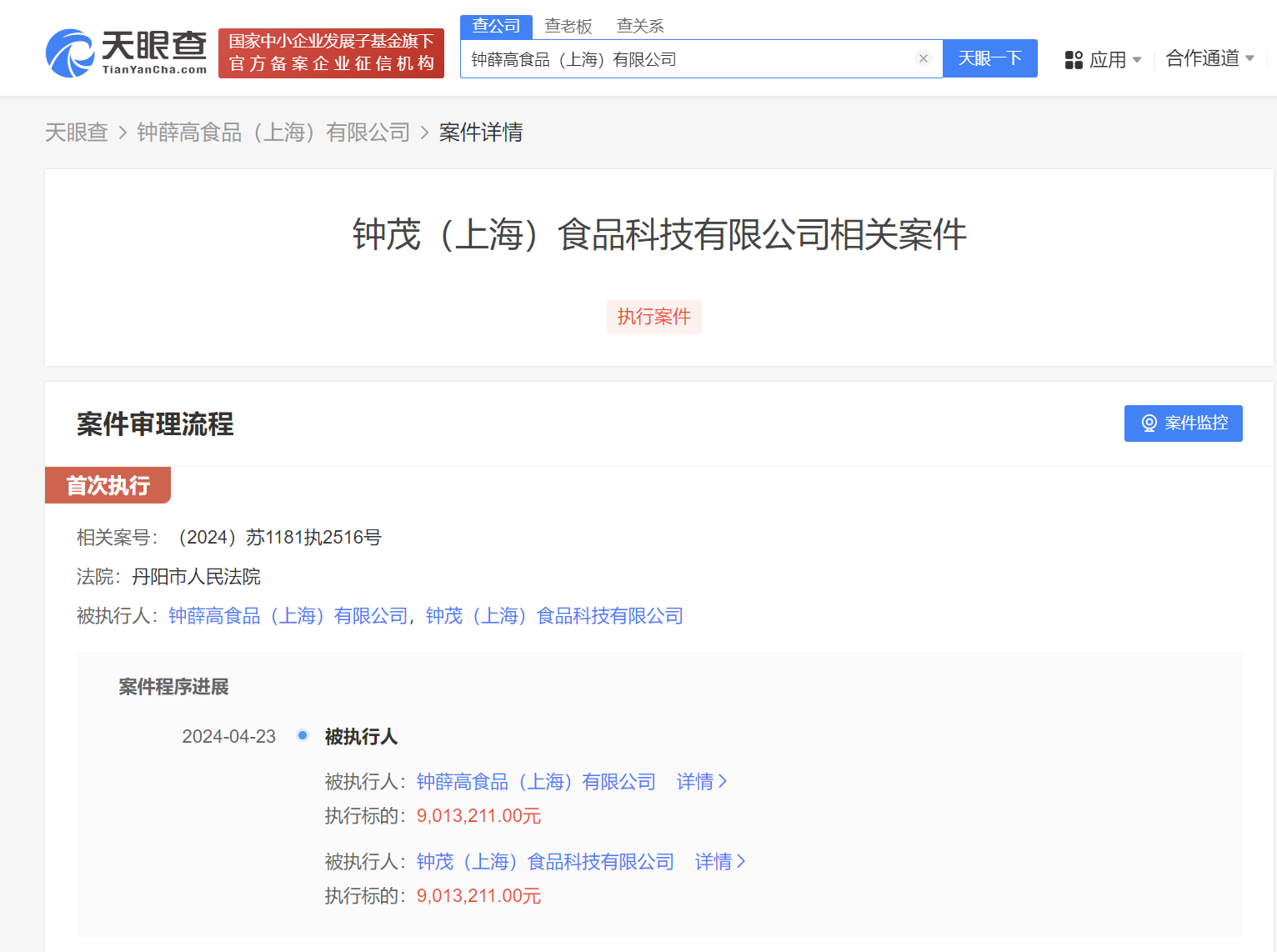
Task: Select the bold 被执行人 timeline heading
Action: tap(361, 737)
